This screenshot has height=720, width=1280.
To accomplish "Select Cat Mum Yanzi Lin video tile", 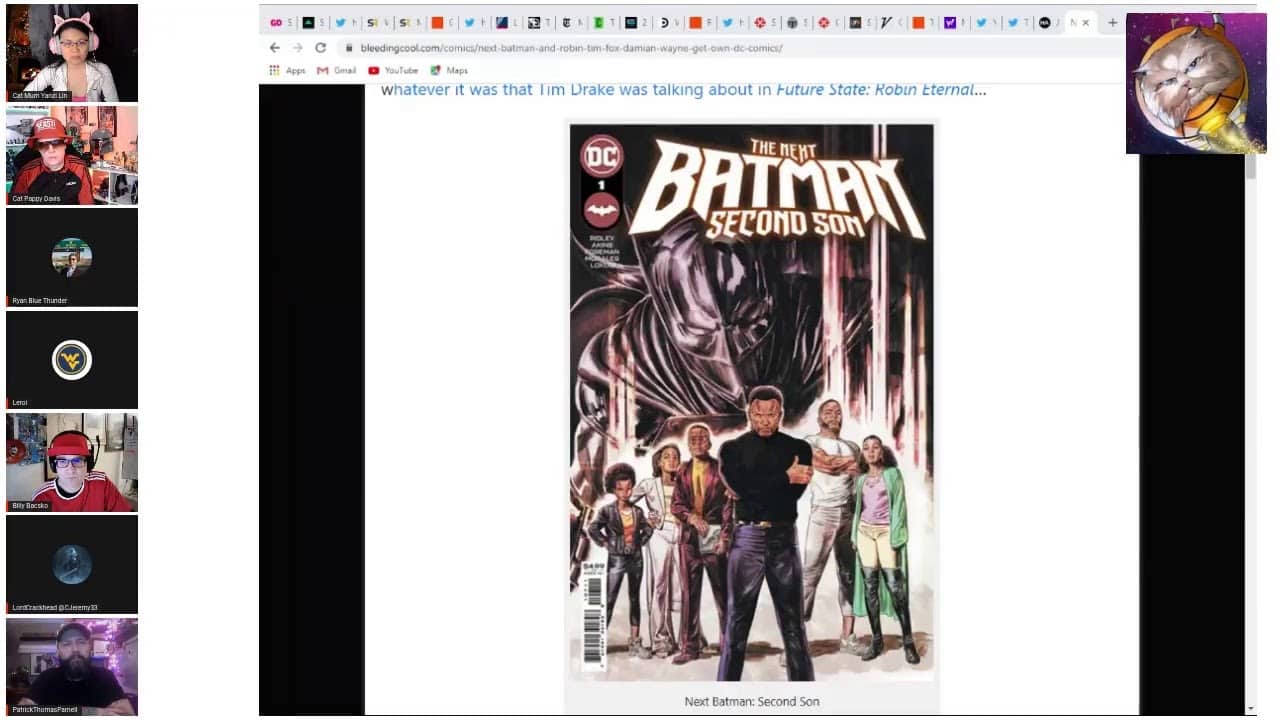I will pos(72,52).
